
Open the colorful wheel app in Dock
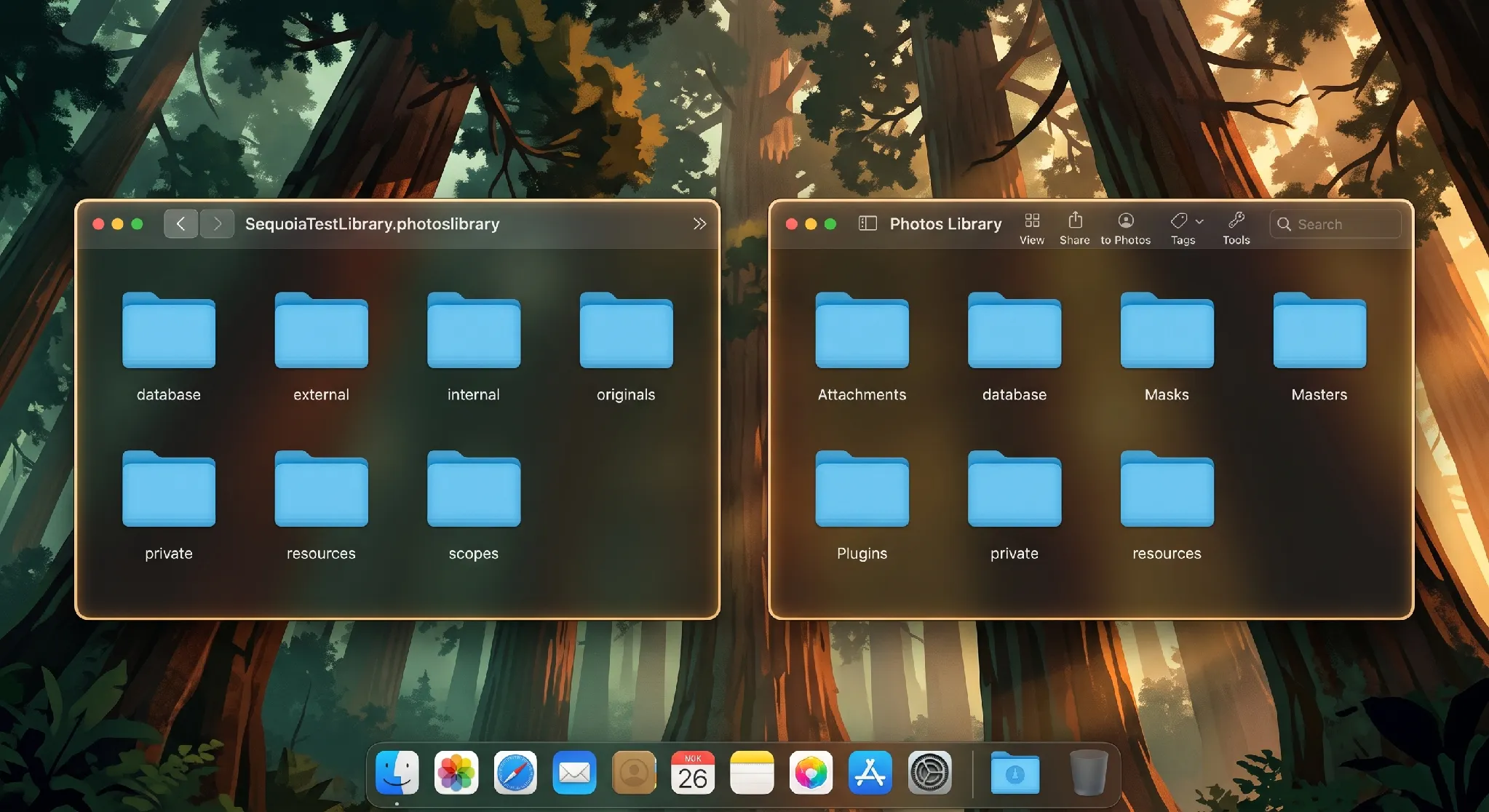point(811,773)
